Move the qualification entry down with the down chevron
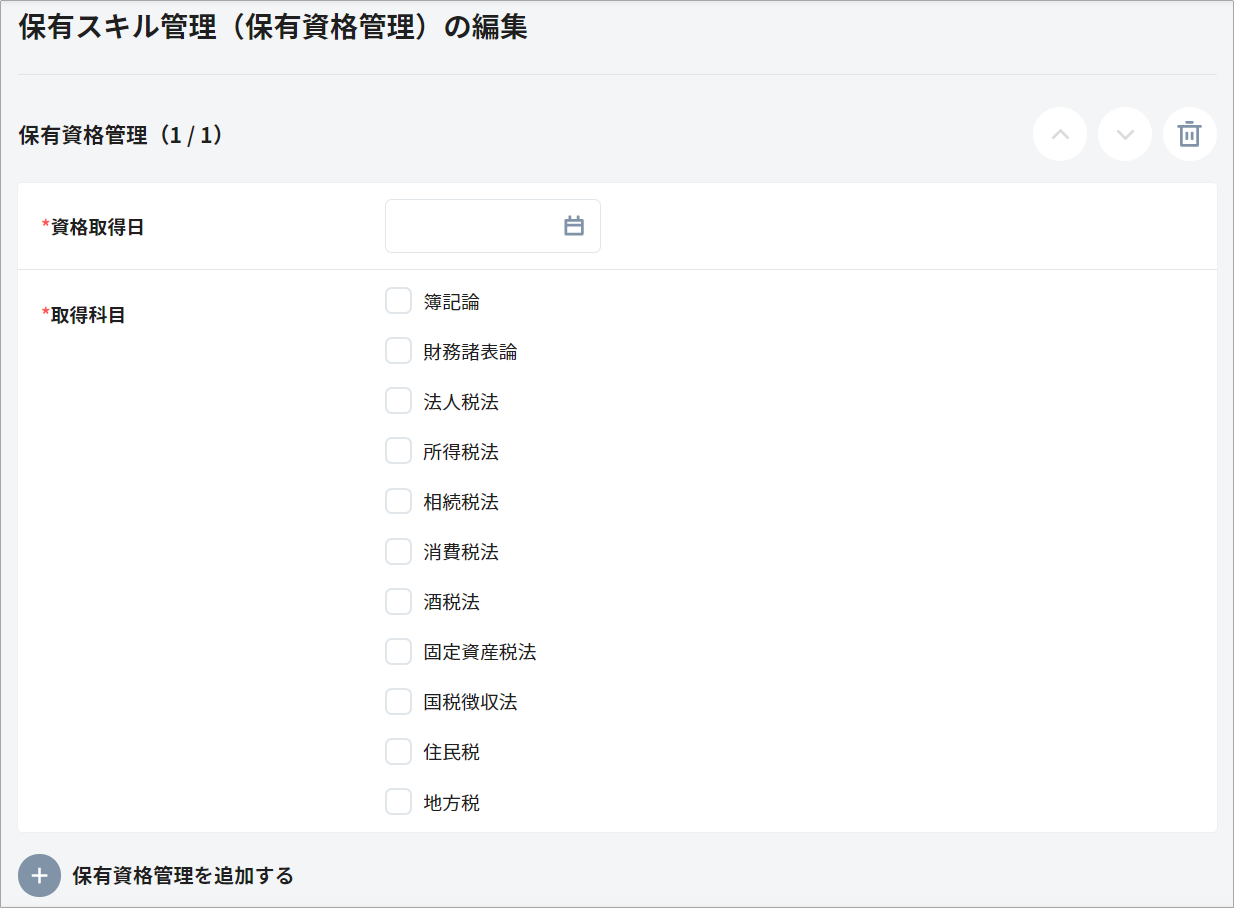 (1125, 135)
